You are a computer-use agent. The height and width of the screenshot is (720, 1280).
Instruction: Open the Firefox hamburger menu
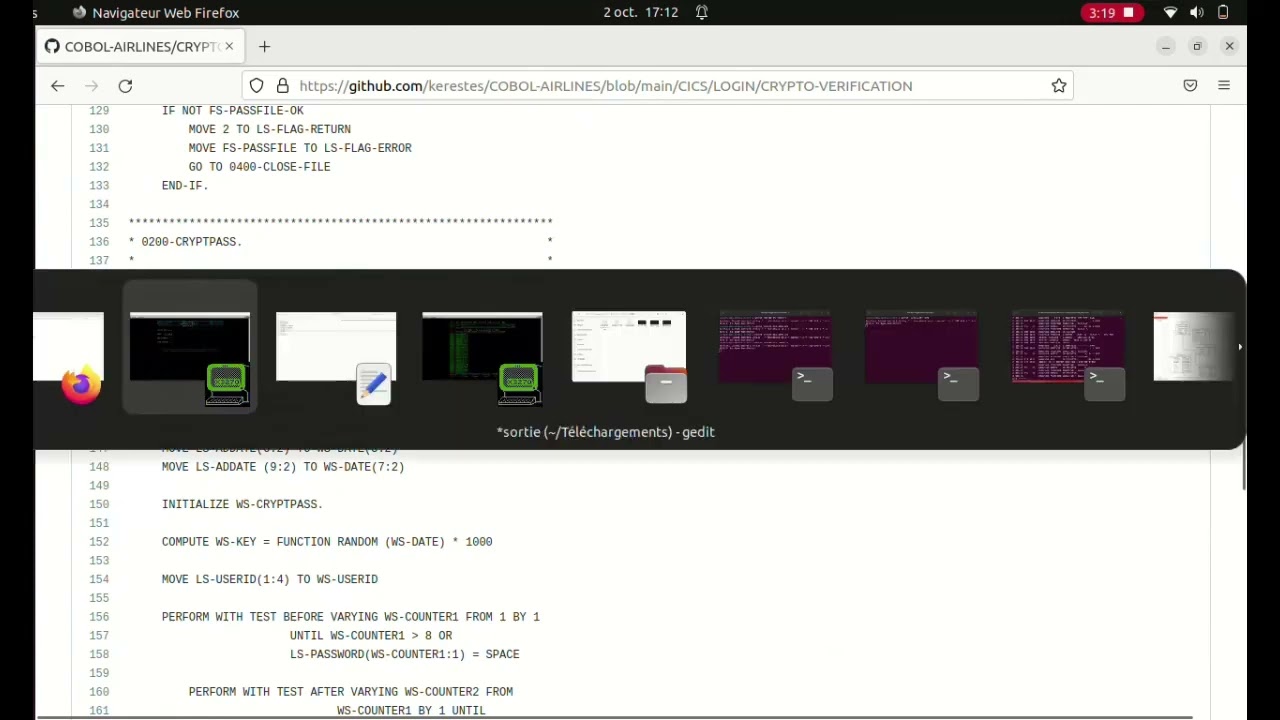pos(1224,86)
